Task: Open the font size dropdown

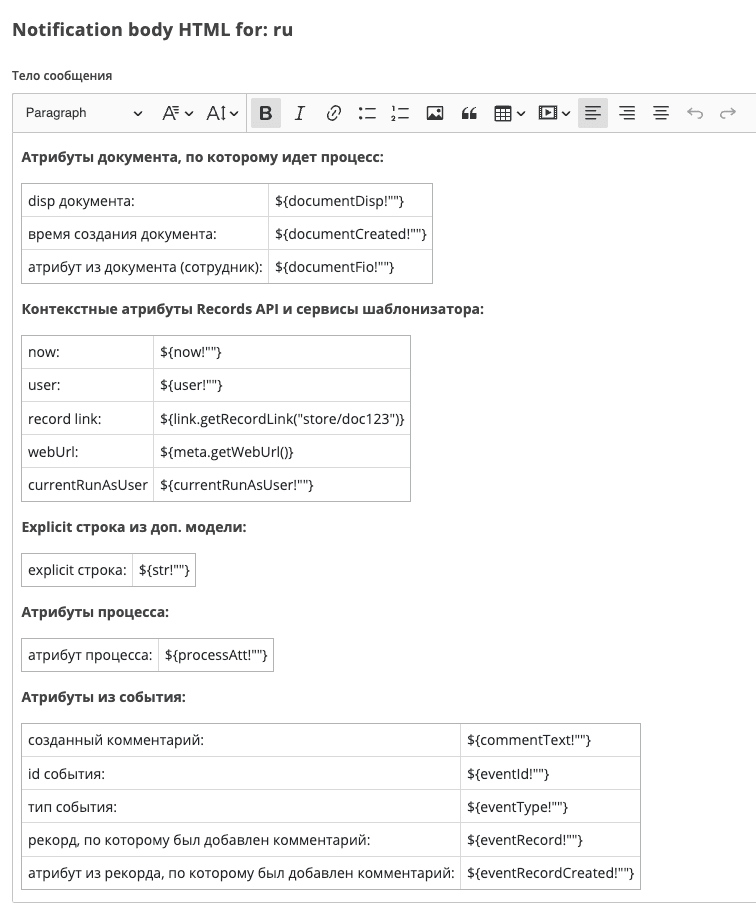Action: click(x=222, y=113)
